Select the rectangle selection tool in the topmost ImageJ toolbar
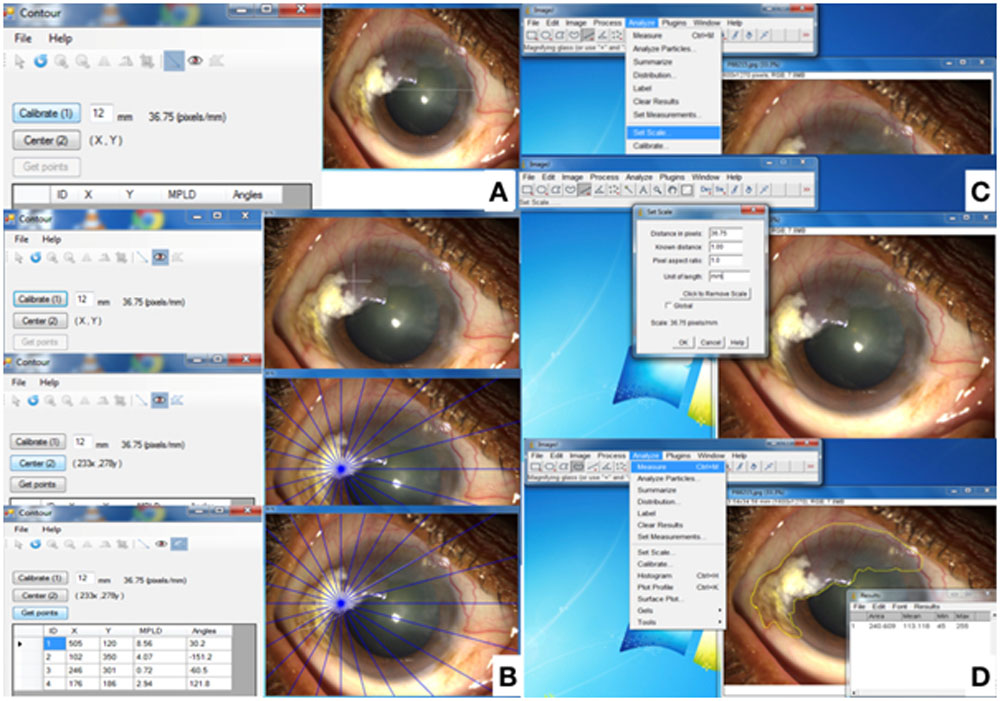The height and width of the screenshot is (701, 1000). pos(531,35)
